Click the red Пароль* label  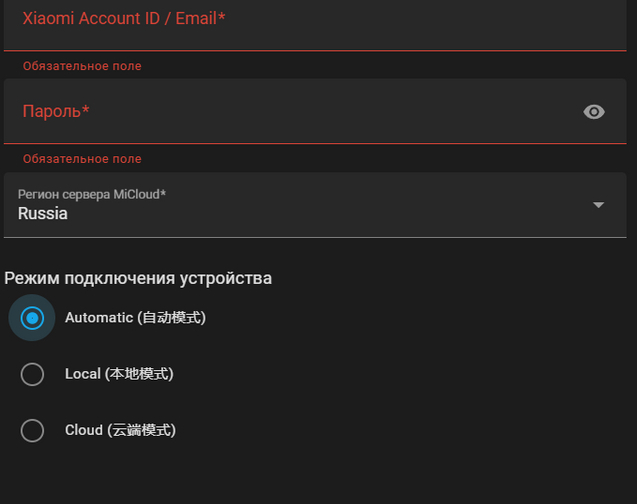click(x=56, y=111)
